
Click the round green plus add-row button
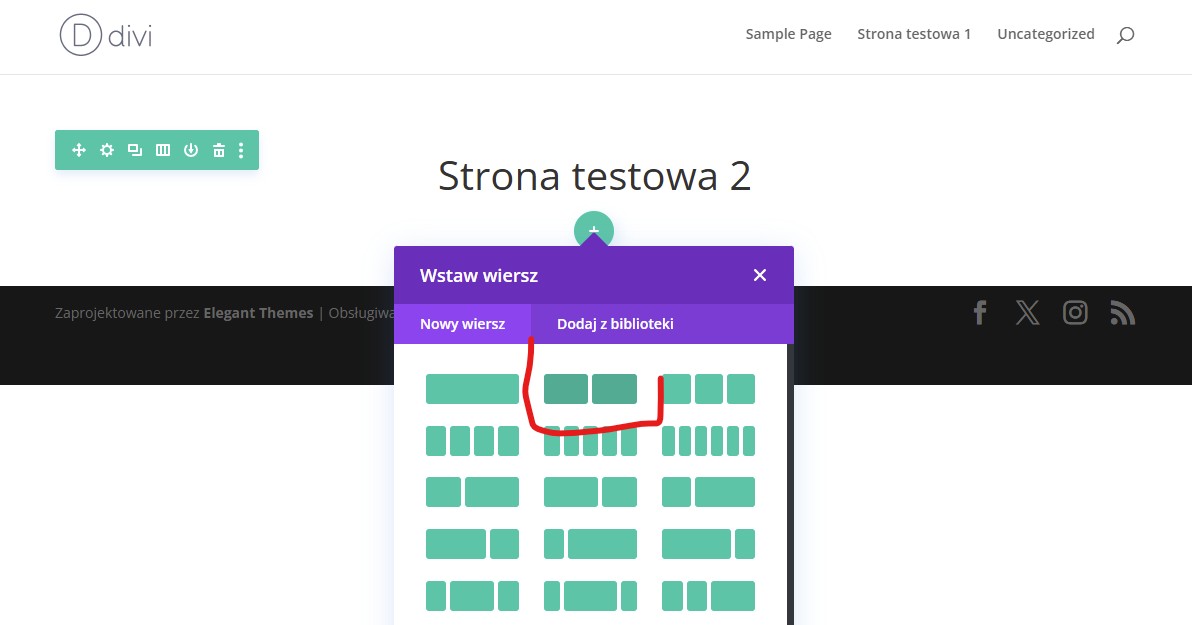tap(593, 228)
